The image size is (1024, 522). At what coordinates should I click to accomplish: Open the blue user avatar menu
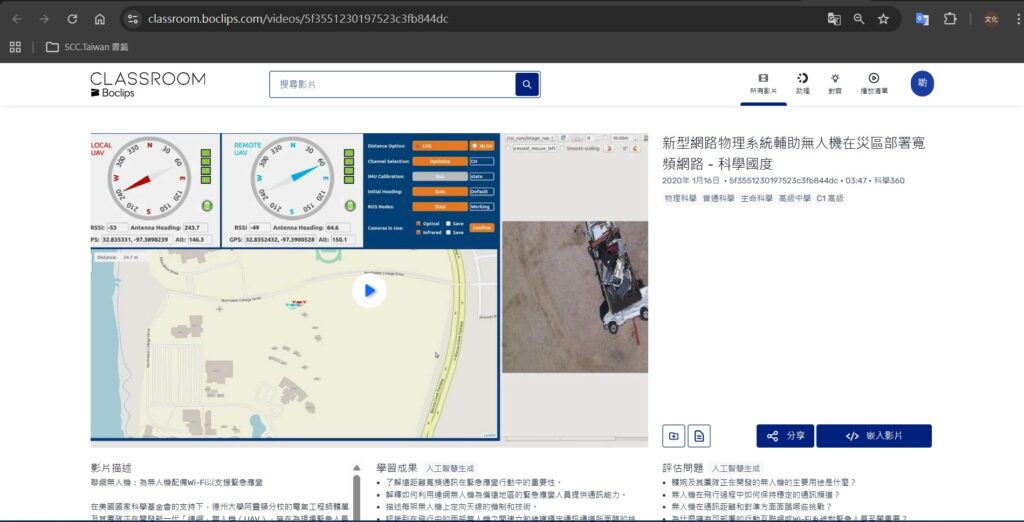[921, 84]
